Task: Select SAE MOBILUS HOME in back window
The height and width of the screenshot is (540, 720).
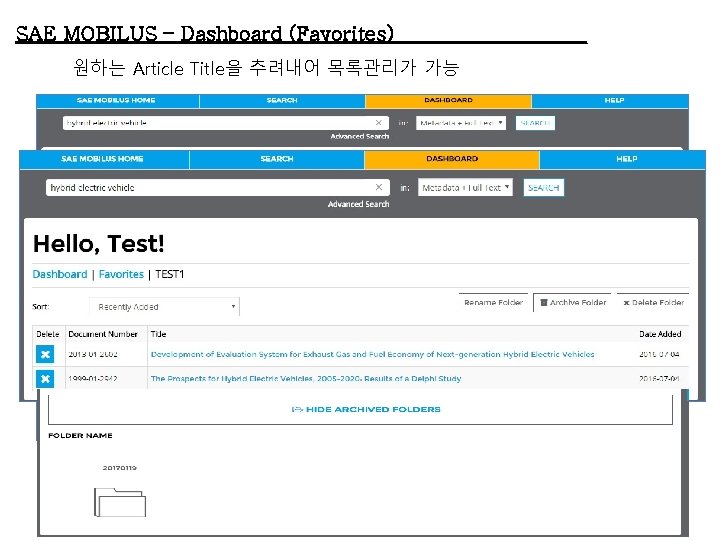Action: click(116, 100)
